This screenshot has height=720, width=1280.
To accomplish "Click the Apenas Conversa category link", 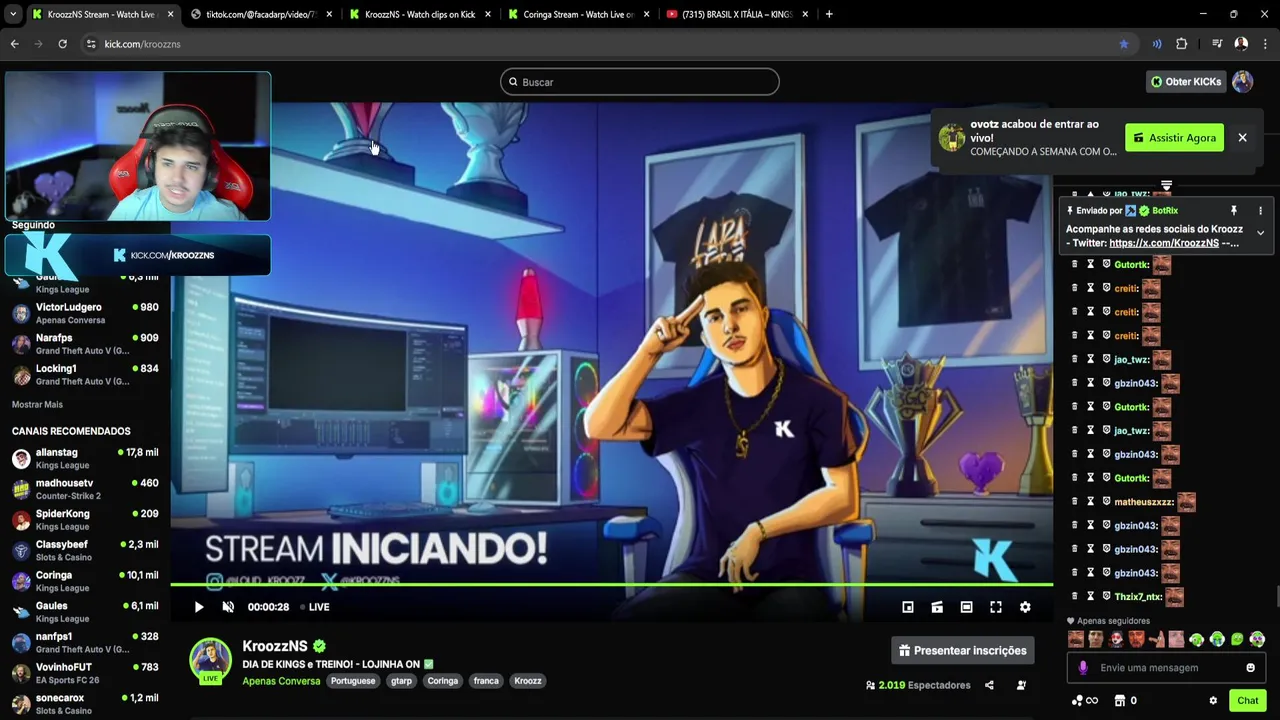I will [281, 681].
